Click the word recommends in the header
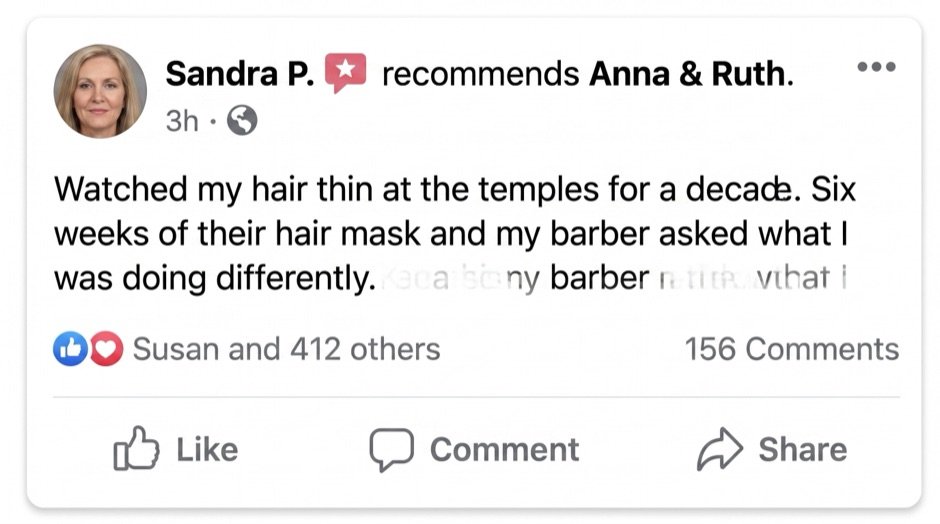This screenshot has width=940, height=524. pos(481,74)
